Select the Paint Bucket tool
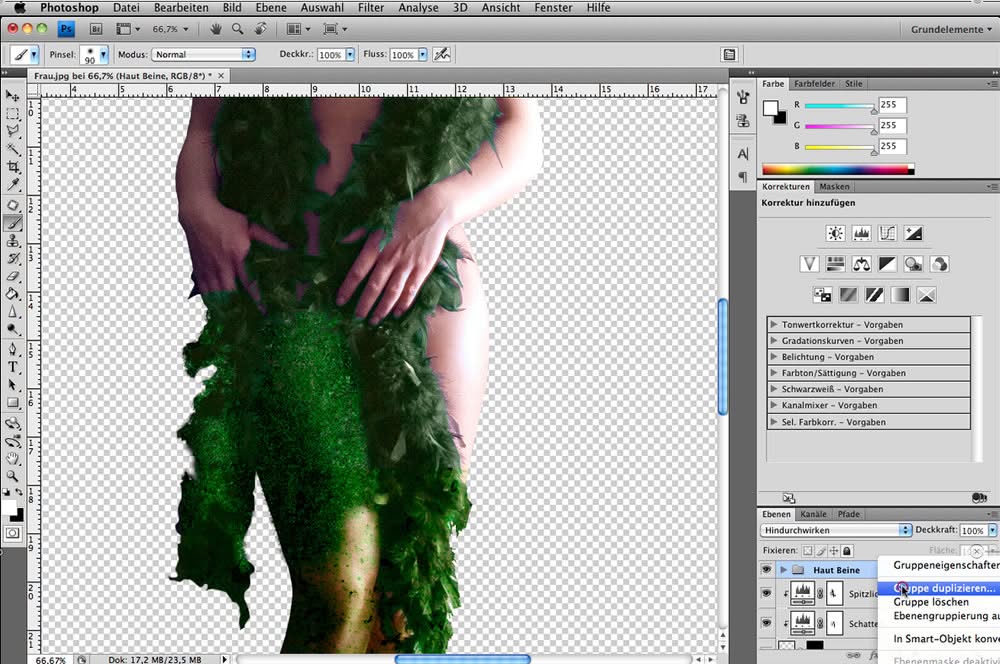Viewport: 1000px width, 664px height. pos(13,294)
